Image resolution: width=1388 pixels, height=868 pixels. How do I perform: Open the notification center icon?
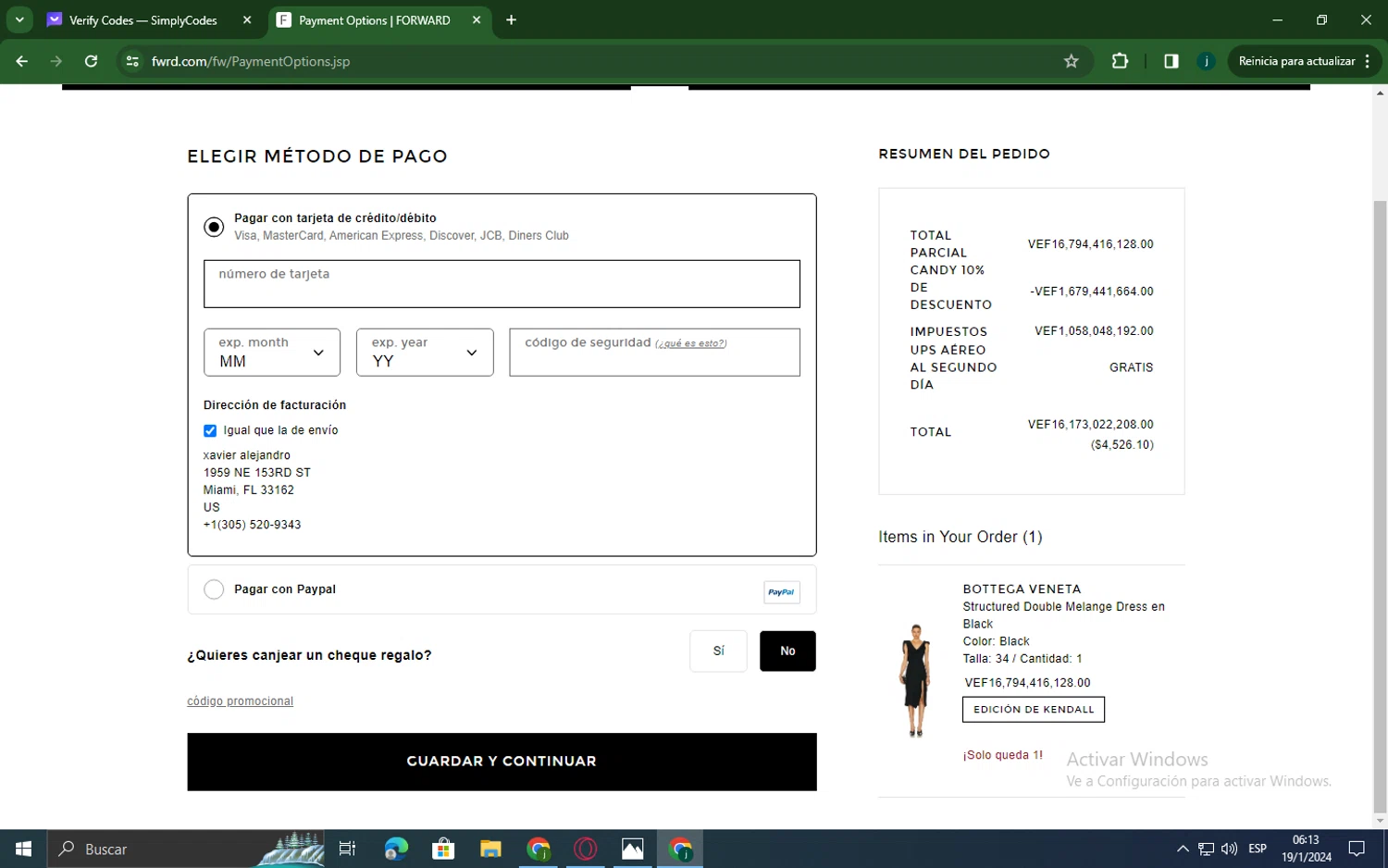[1357, 849]
